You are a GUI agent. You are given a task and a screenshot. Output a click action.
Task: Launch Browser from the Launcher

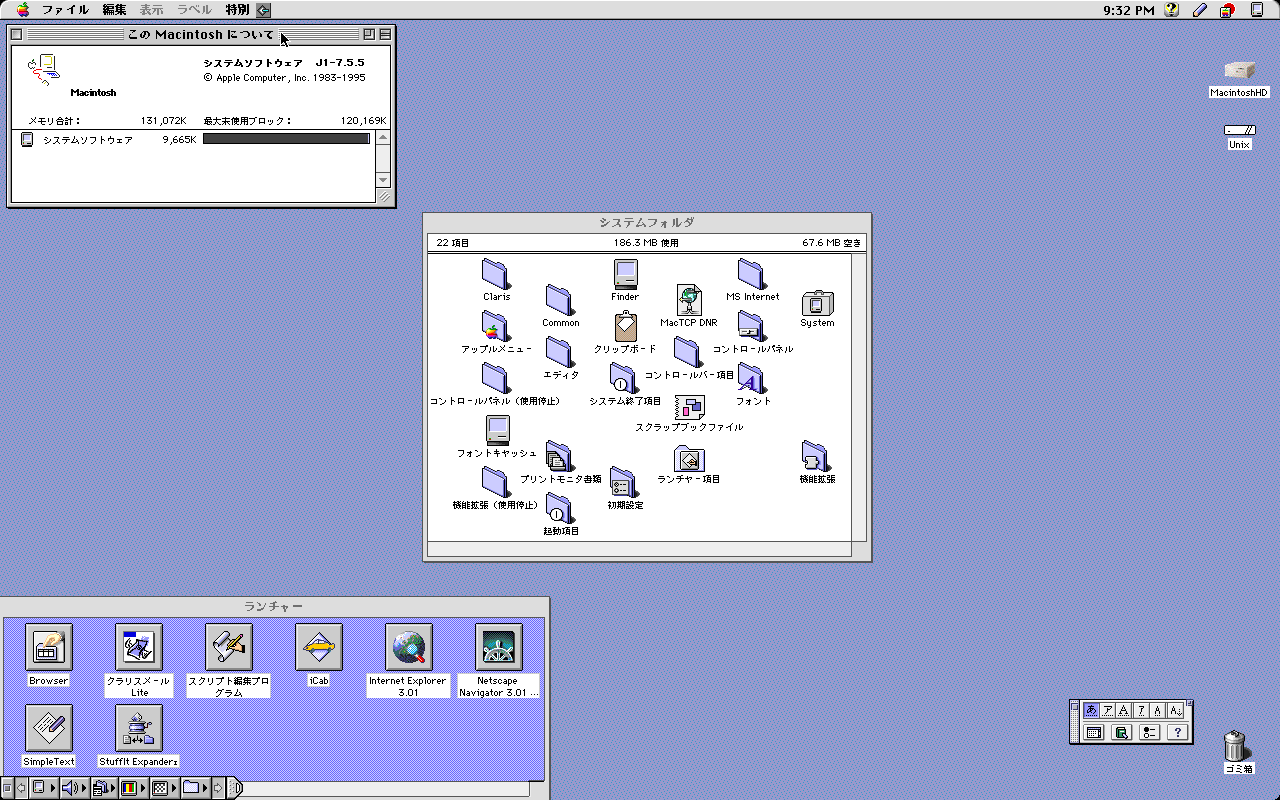[x=49, y=648]
